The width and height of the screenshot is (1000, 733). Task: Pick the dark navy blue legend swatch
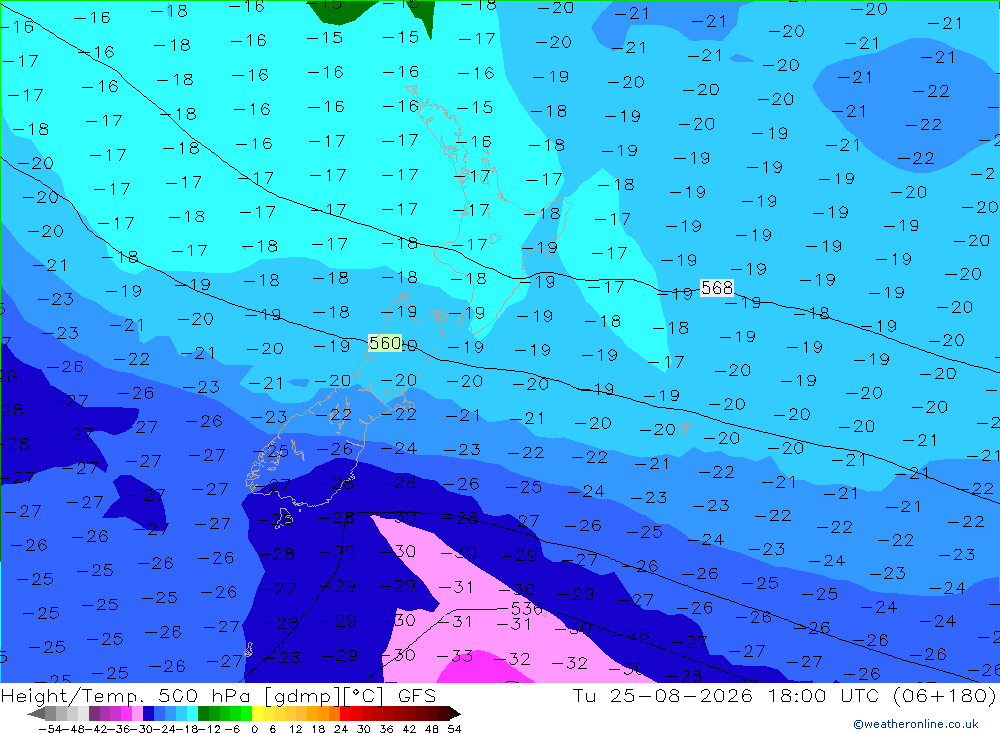point(148,713)
